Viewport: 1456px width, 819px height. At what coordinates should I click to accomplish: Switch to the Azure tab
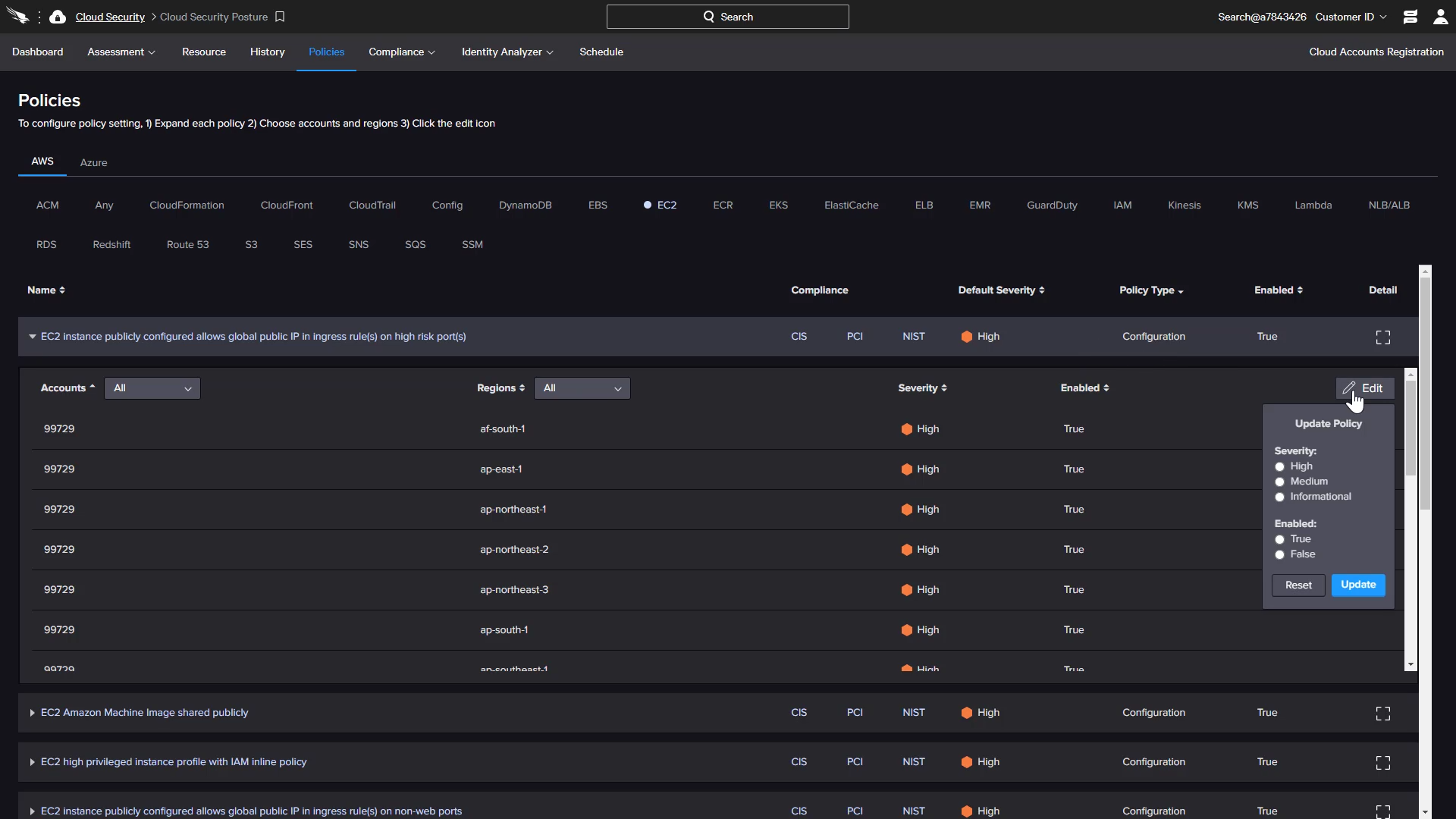tap(94, 162)
